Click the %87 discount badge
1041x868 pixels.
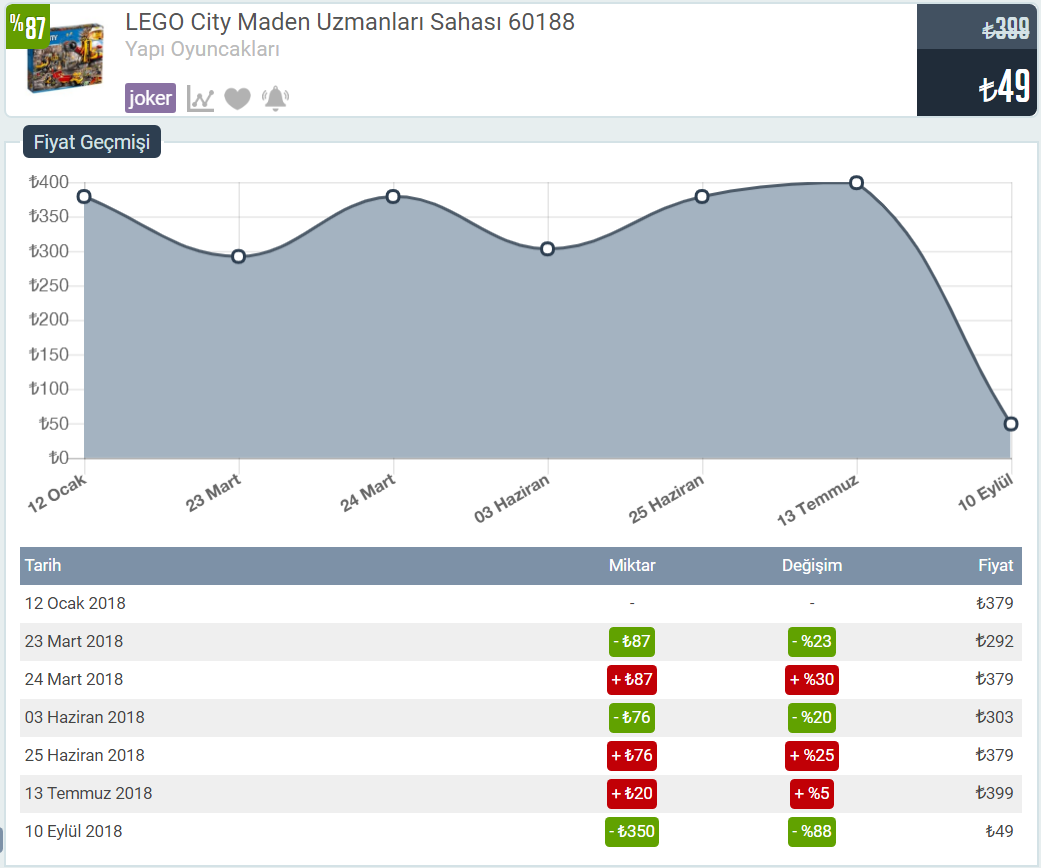tap(27, 27)
